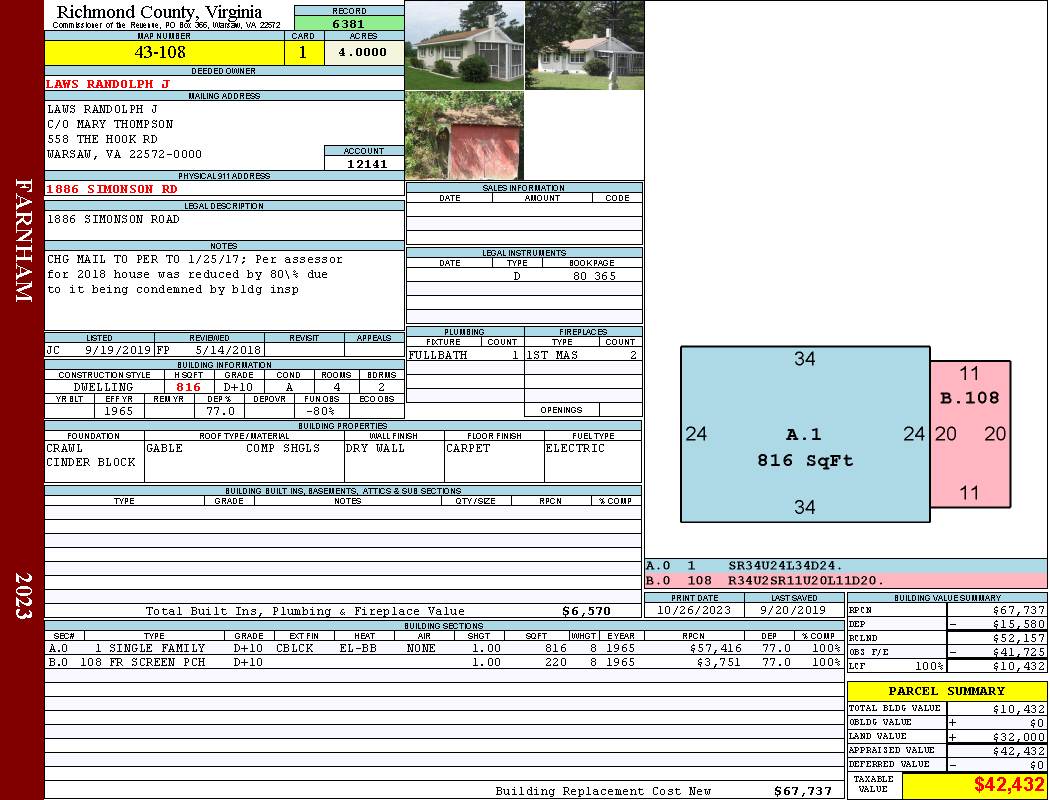Click the map number 43-108 field
Screen dimensions: 1050x800
(x=165, y=53)
